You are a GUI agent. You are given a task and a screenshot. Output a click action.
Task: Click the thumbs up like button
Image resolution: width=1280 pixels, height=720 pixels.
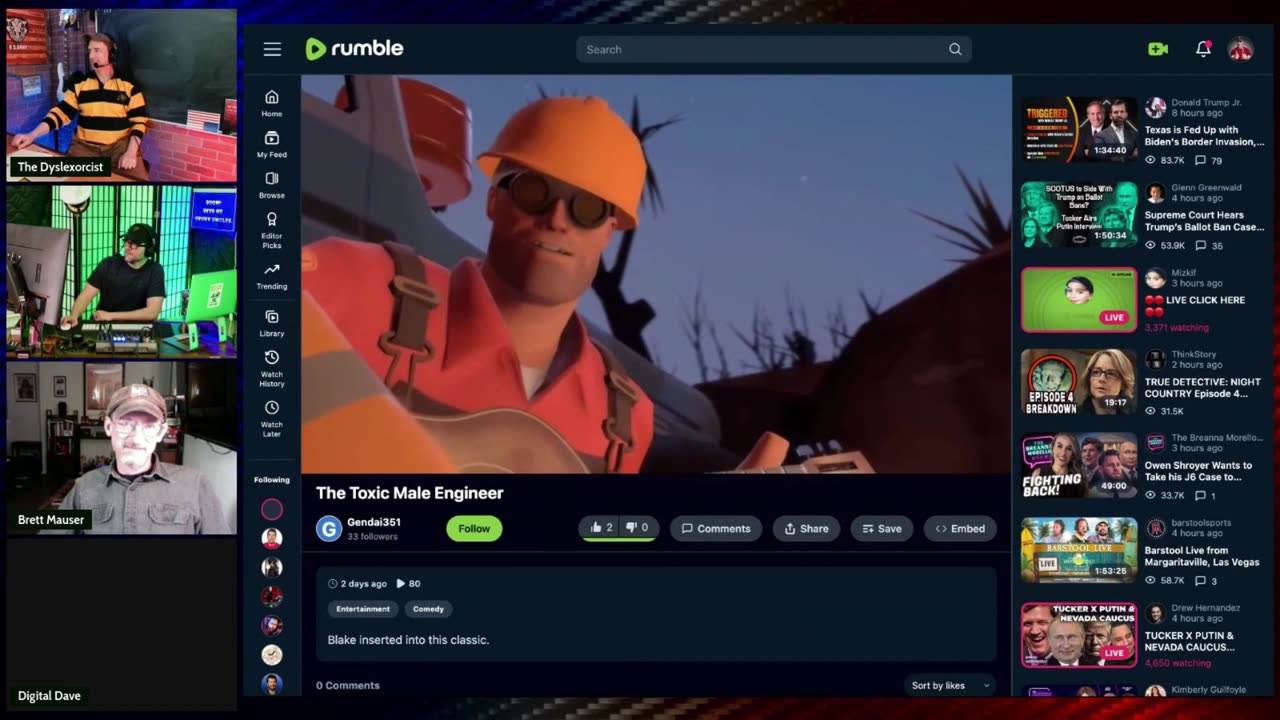(601, 528)
